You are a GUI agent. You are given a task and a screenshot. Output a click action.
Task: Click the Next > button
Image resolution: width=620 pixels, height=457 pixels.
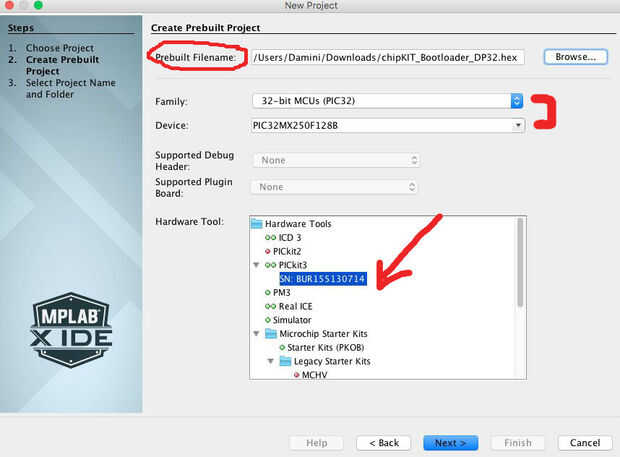(450, 443)
